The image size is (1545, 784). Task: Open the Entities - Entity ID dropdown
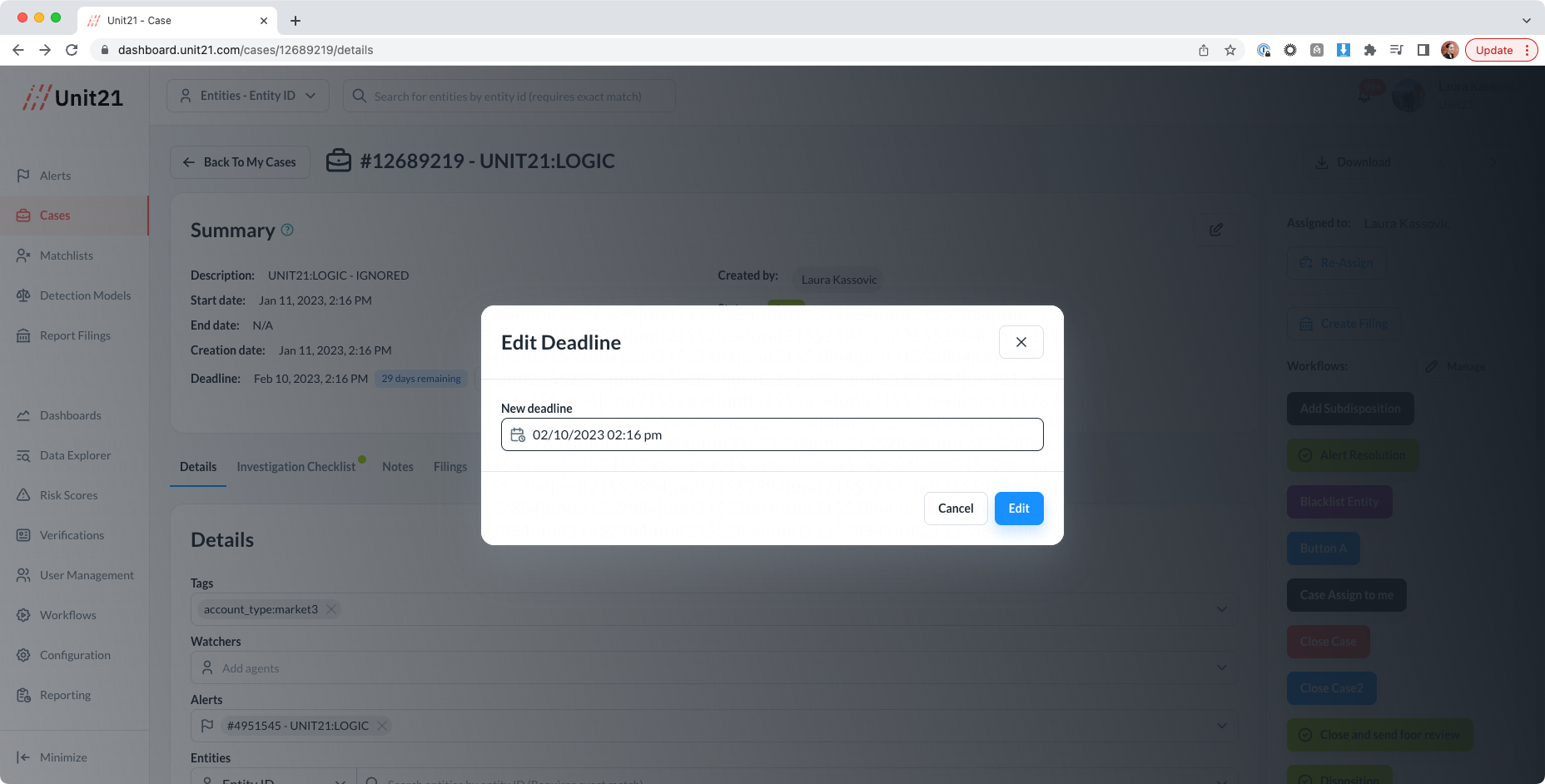pos(248,96)
